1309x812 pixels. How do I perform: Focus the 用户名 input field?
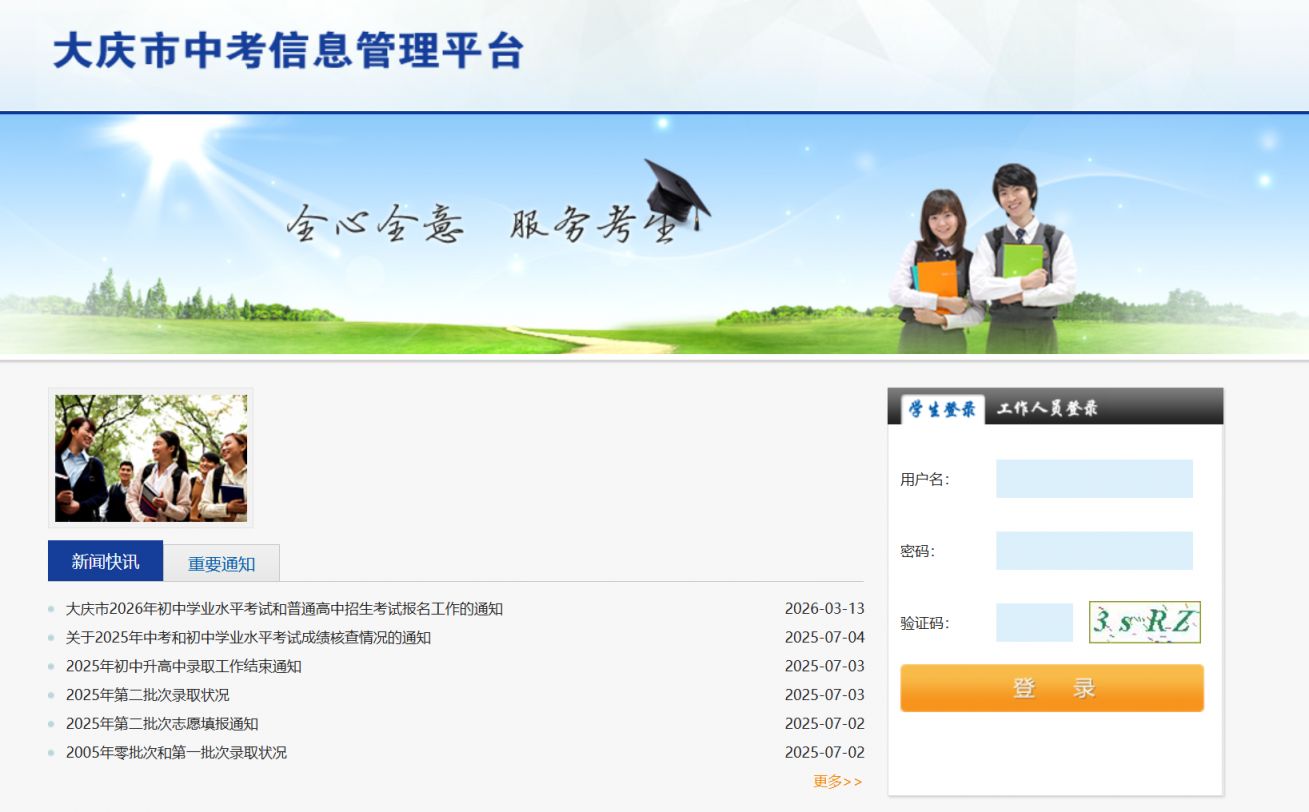click(1094, 479)
